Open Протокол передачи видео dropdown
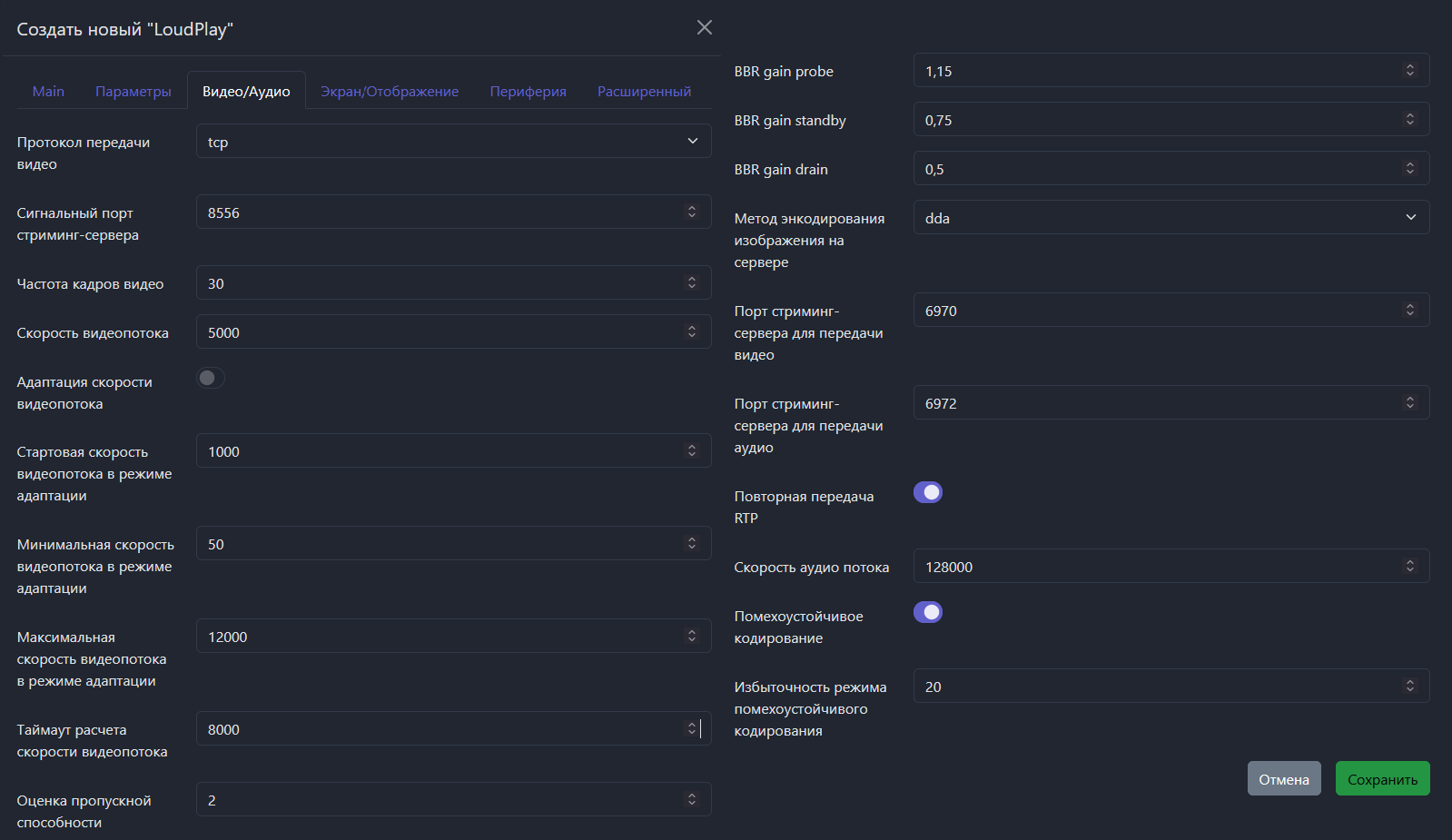Viewport: 1452px width, 840px height. [x=453, y=142]
